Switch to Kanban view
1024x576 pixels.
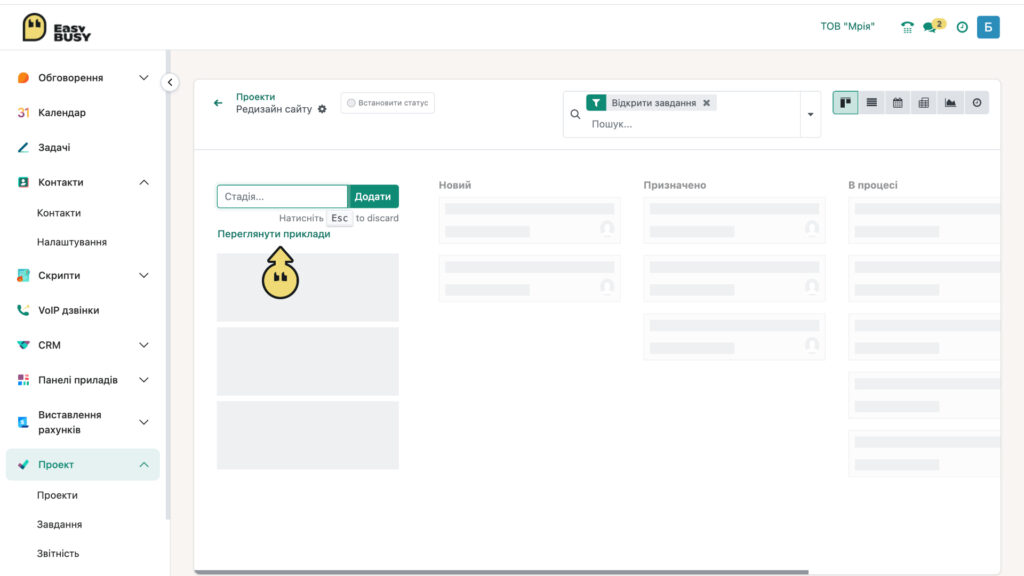pos(845,103)
